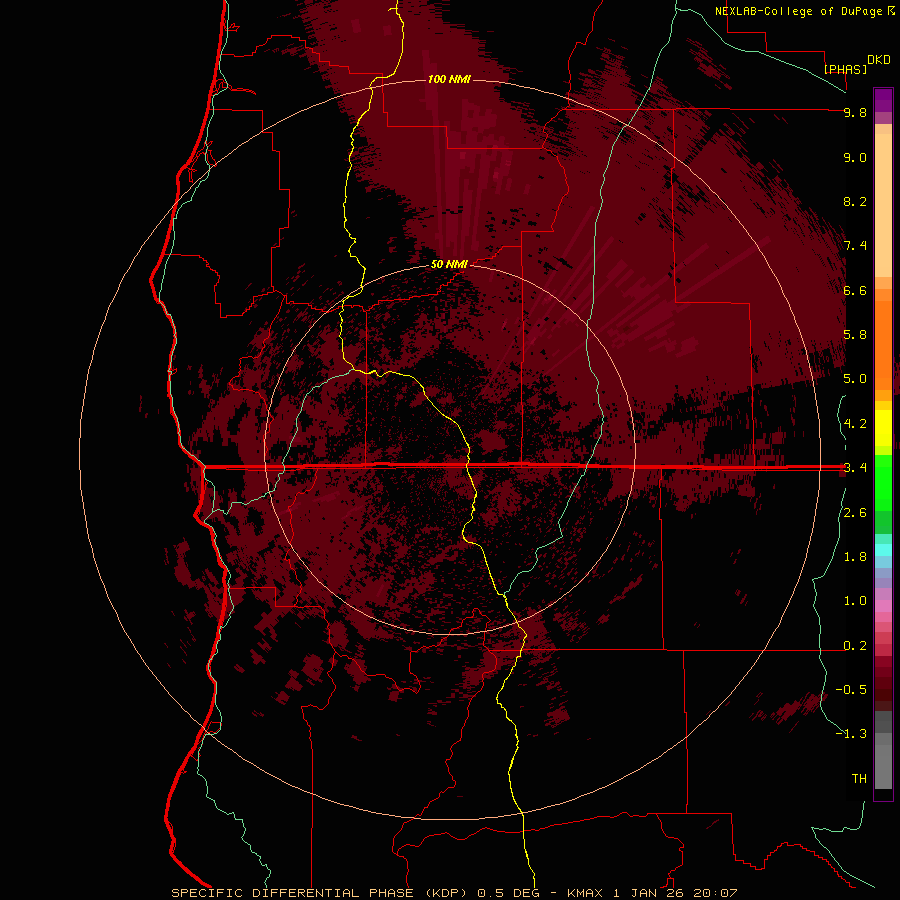Select the 8.2 legend value
This screenshot has width=900, height=900.
point(855,201)
